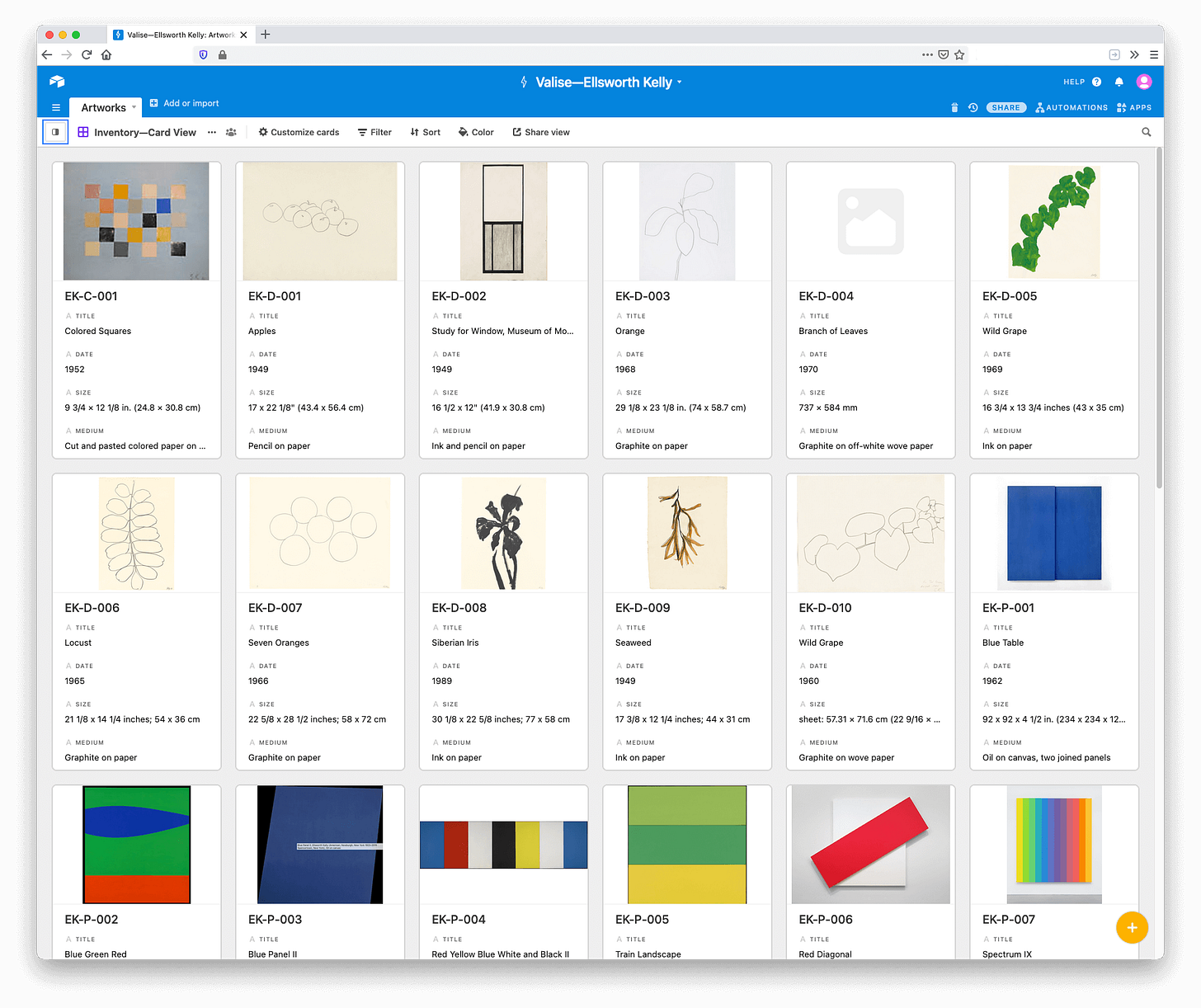
Task: Open the Blue Table painting thumbnail
Action: pyautogui.click(x=1054, y=533)
